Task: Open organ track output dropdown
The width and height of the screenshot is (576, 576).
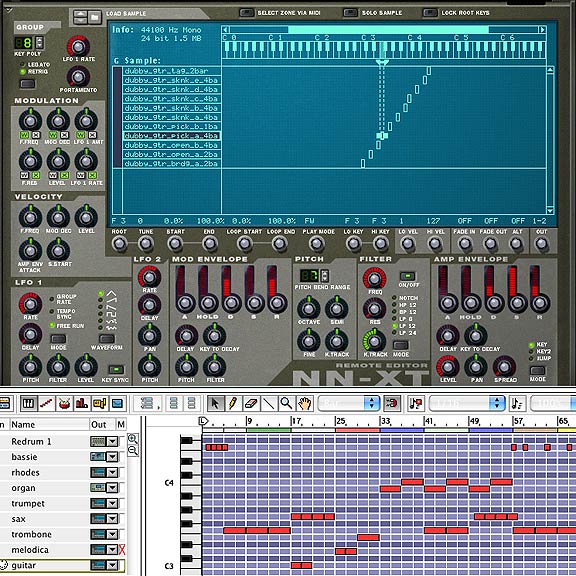Action: click(112, 488)
